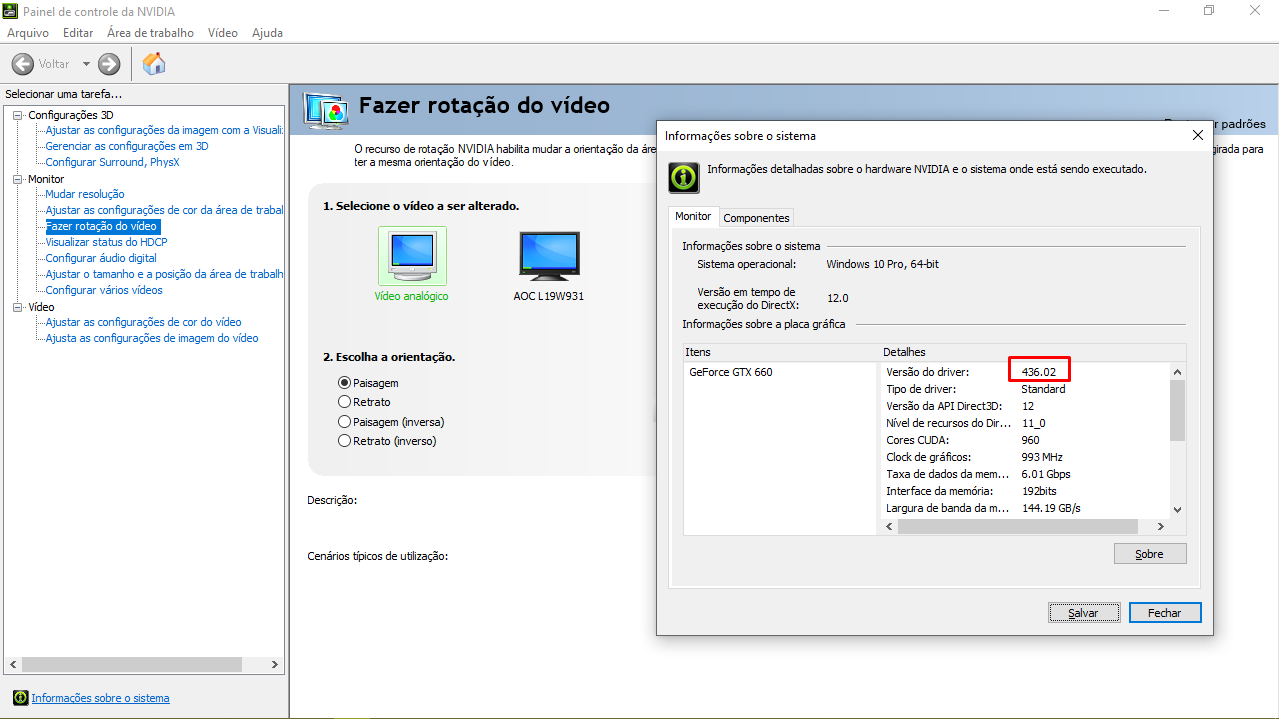This screenshot has height=719, width=1279.
Task: Open the Informações sobre o sistema link
Action: tap(101, 698)
